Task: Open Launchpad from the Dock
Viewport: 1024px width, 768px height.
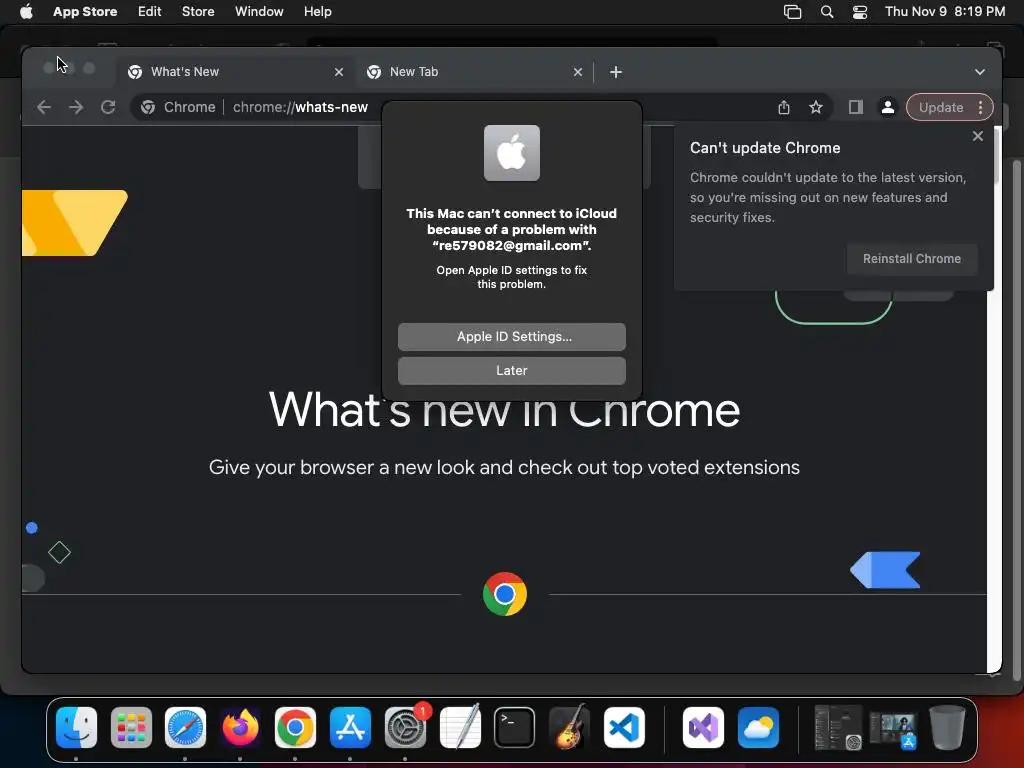Action: tap(131, 728)
